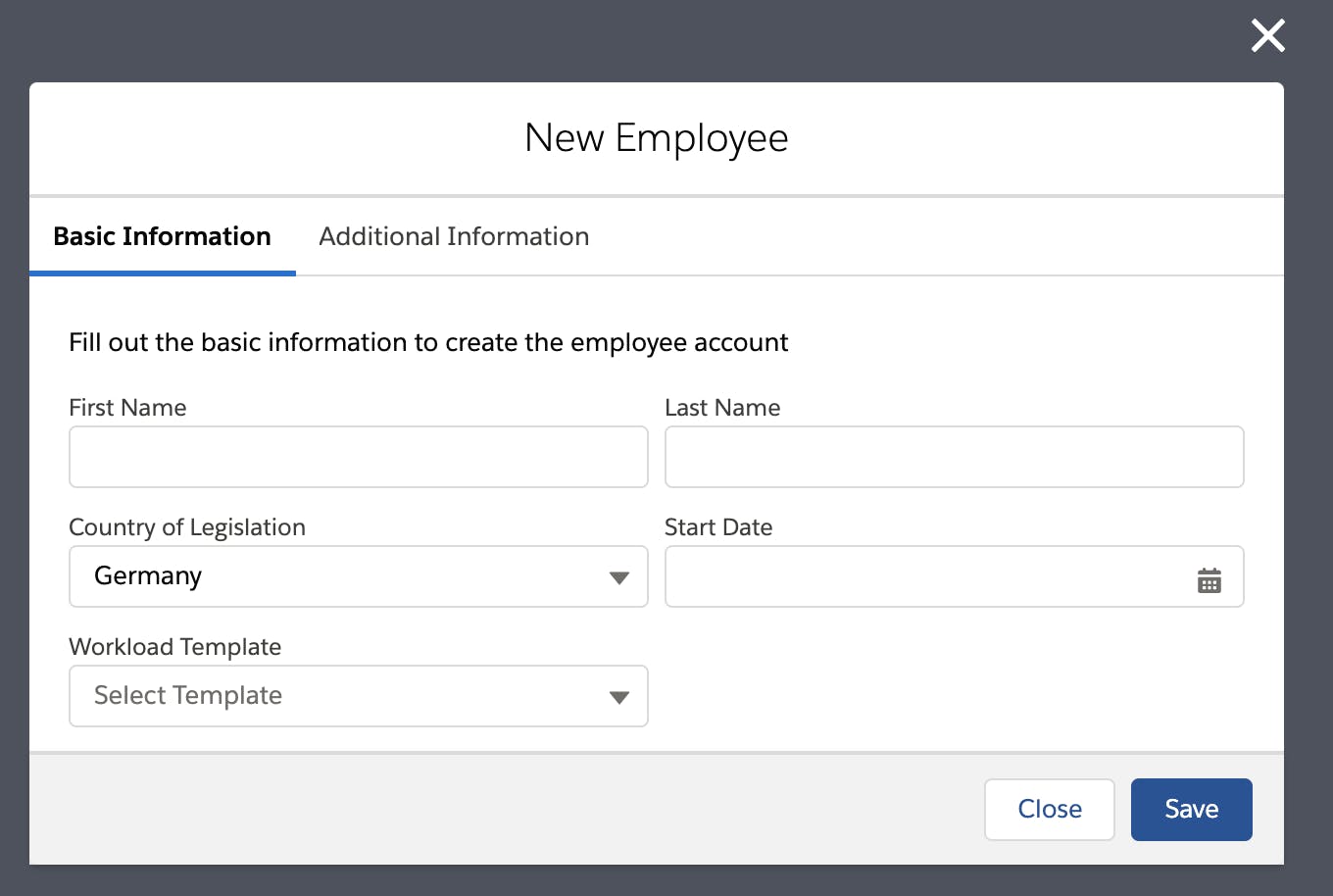
Task: Click the Close button
Action: click(1050, 810)
